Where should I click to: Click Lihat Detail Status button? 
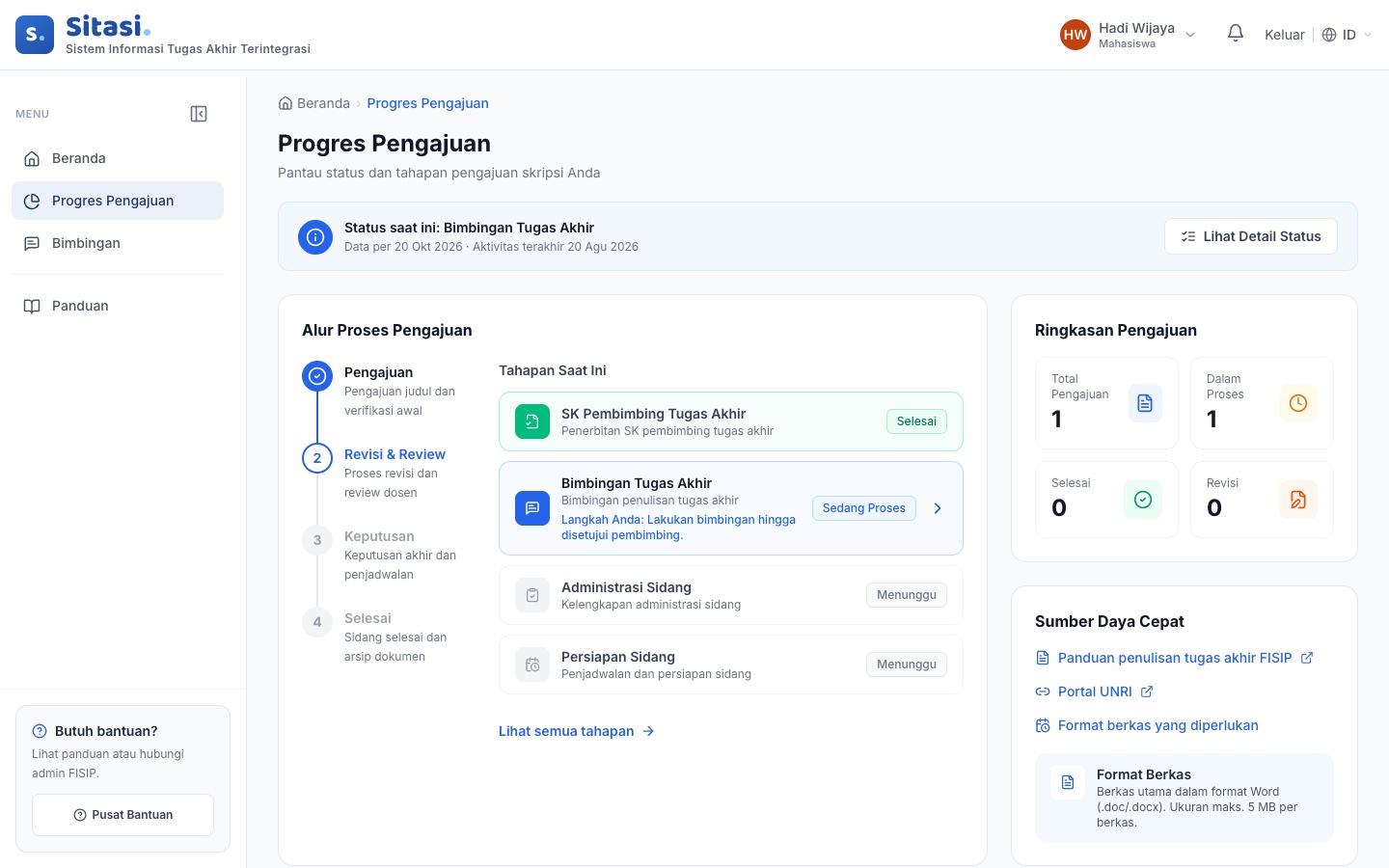pos(1251,236)
